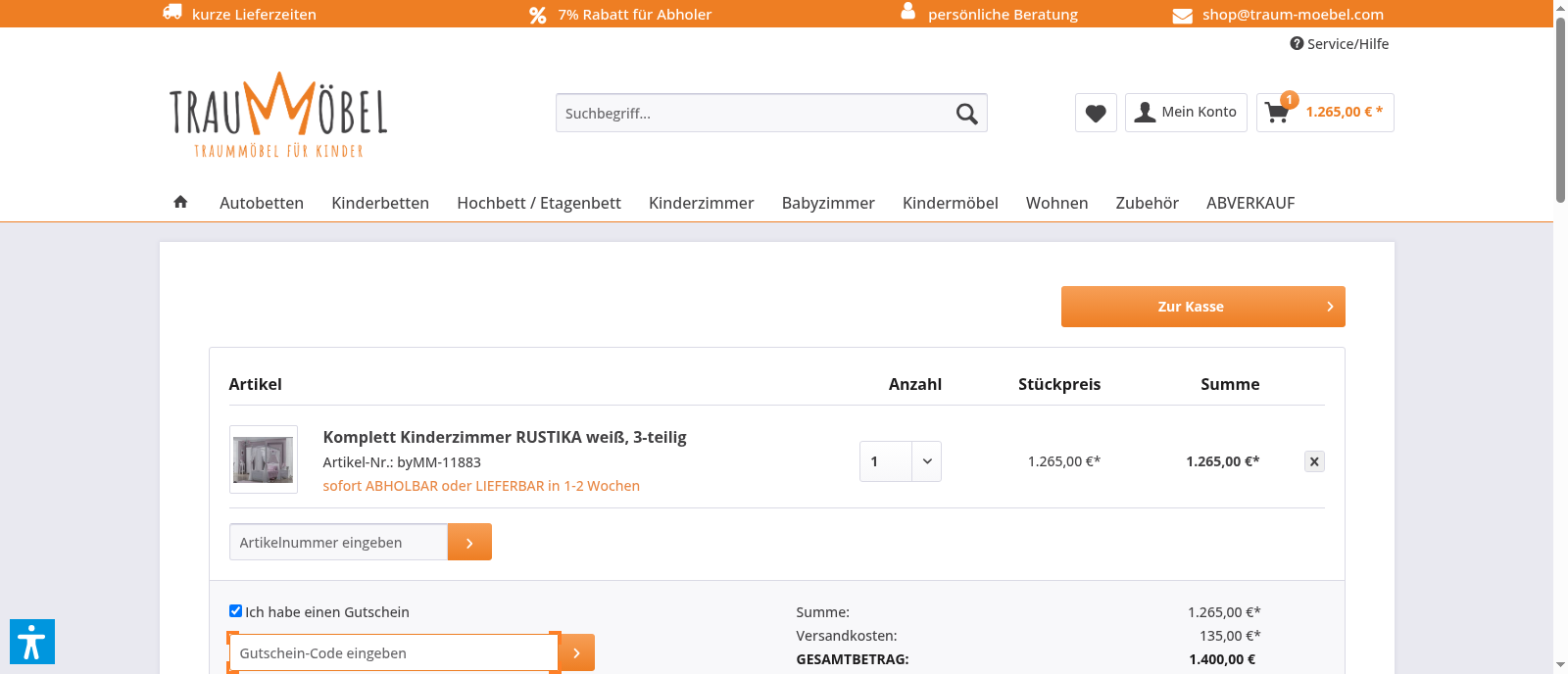The width and height of the screenshot is (1568, 674).
Task: Open the wishlist heart icon
Action: pos(1096,113)
